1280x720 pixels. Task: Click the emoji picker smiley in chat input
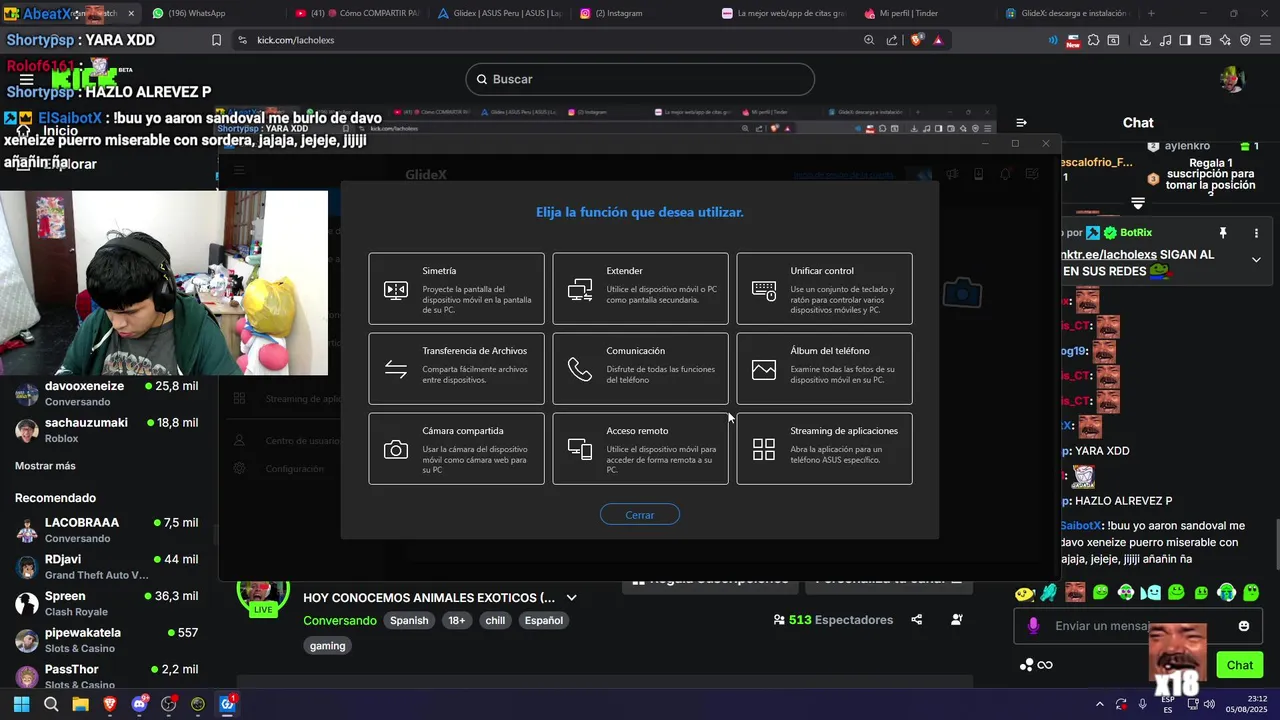click(x=1244, y=626)
